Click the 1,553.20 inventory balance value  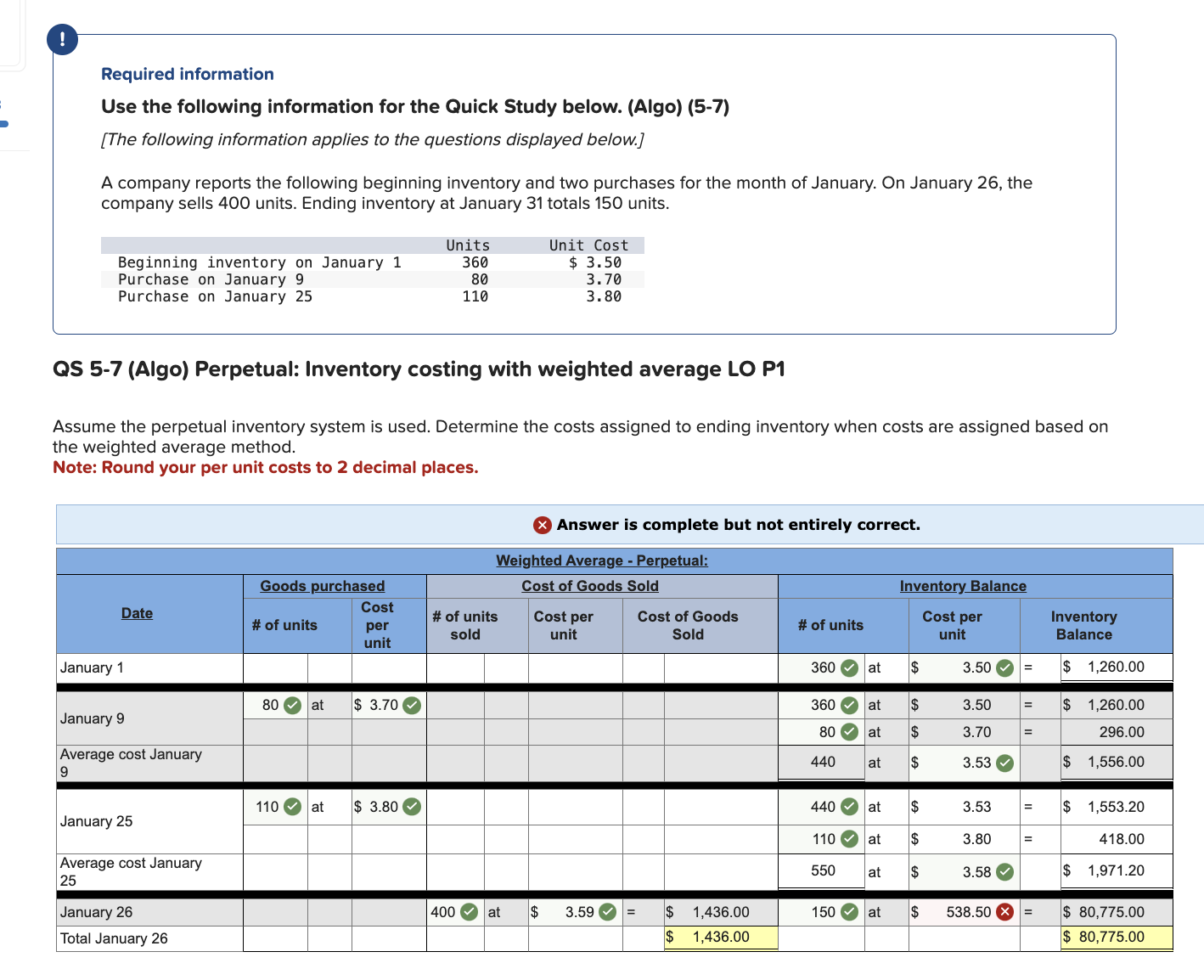click(1116, 807)
